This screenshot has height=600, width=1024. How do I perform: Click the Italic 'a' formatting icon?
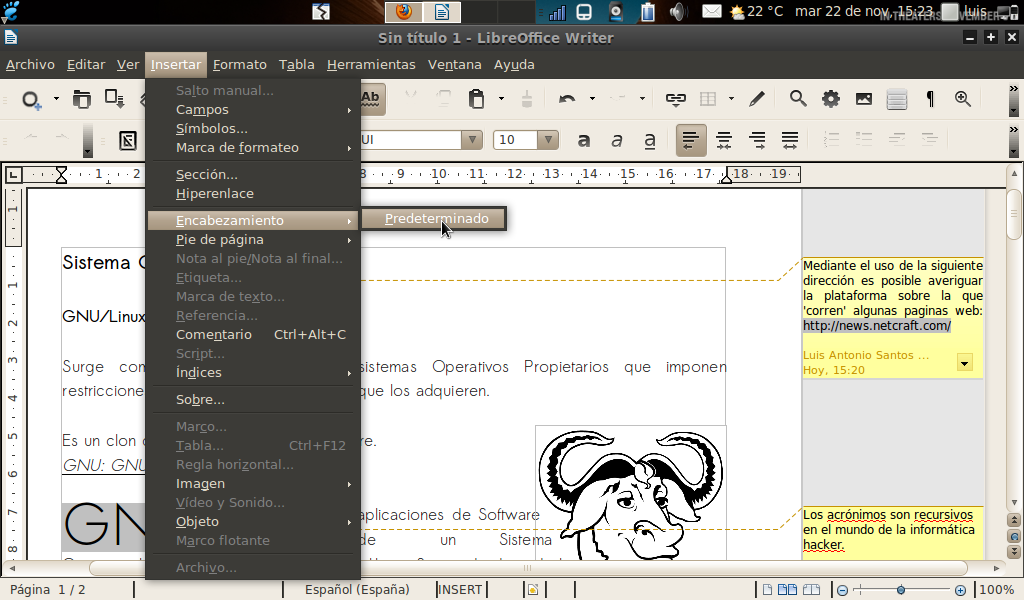click(616, 140)
